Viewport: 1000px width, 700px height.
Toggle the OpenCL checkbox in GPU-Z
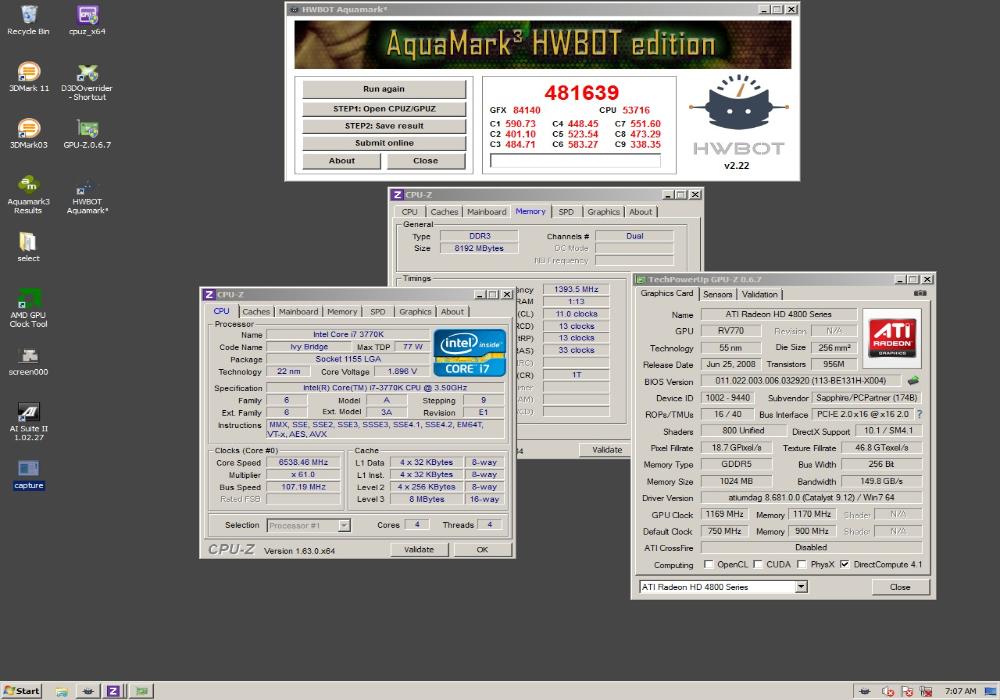coord(709,564)
